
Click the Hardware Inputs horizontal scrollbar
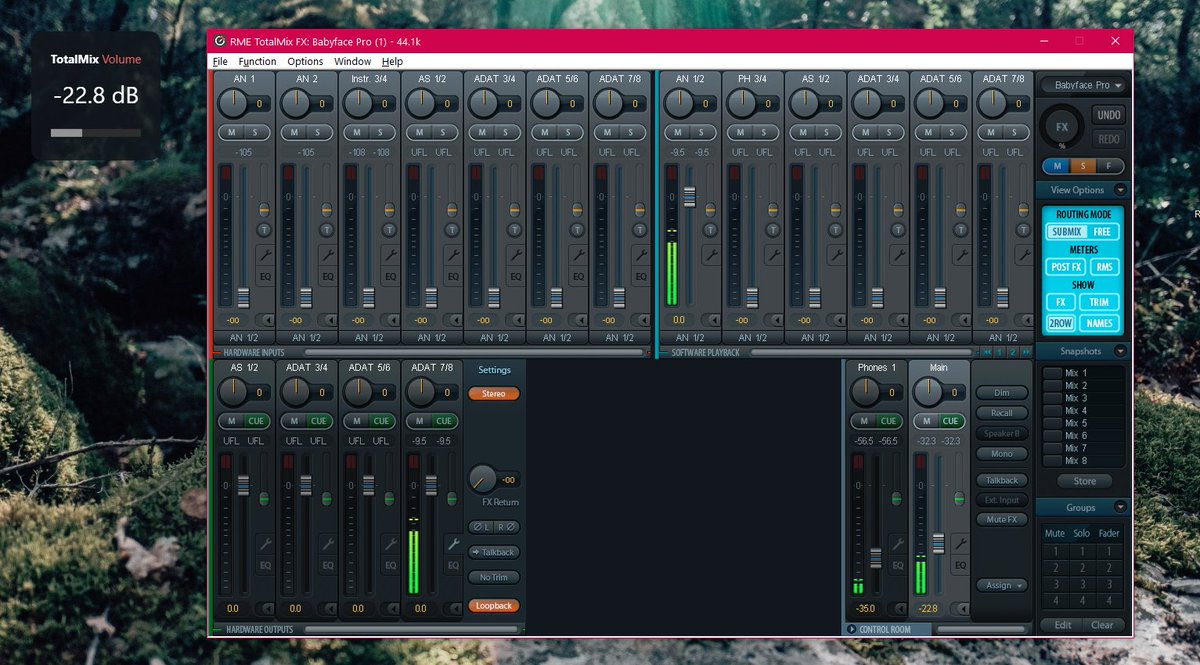pyautogui.click(x=472, y=353)
